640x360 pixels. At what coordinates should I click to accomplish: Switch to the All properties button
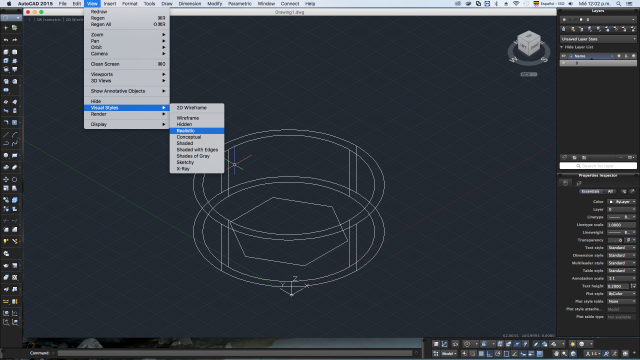pyautogui.click(x=610, y=191)
